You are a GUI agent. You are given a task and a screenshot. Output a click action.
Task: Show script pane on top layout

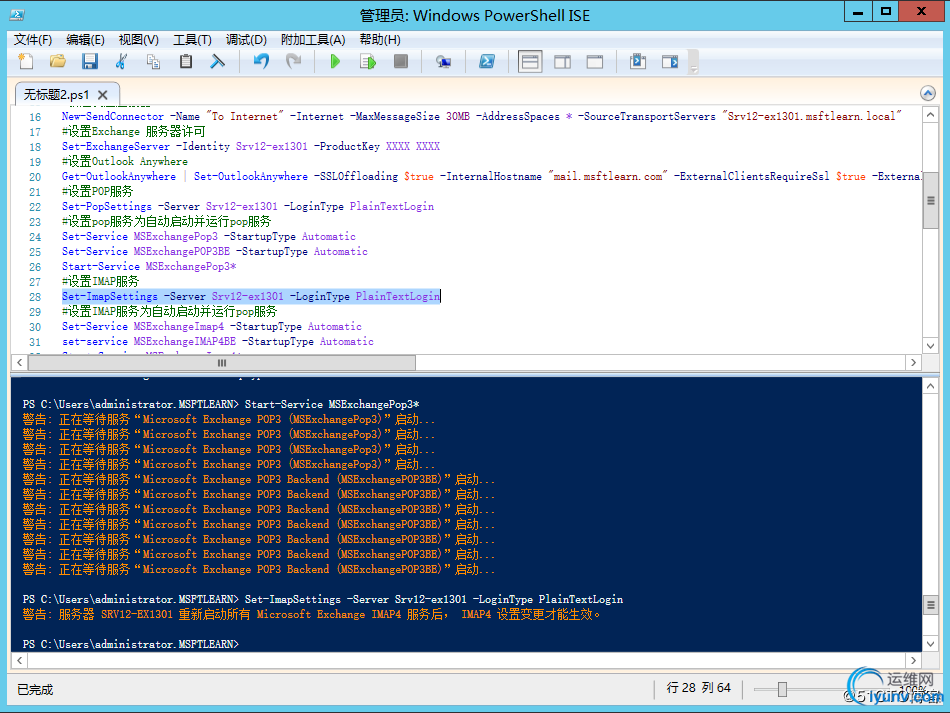tap(530, 62)
